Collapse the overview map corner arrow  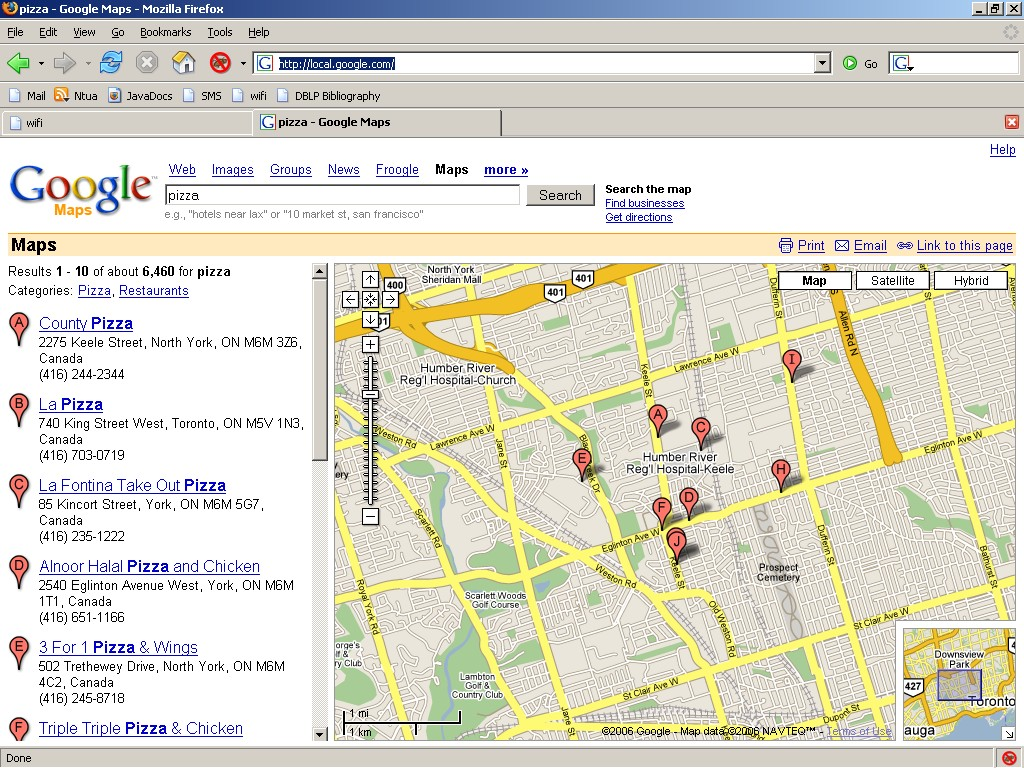[1008, 733]
